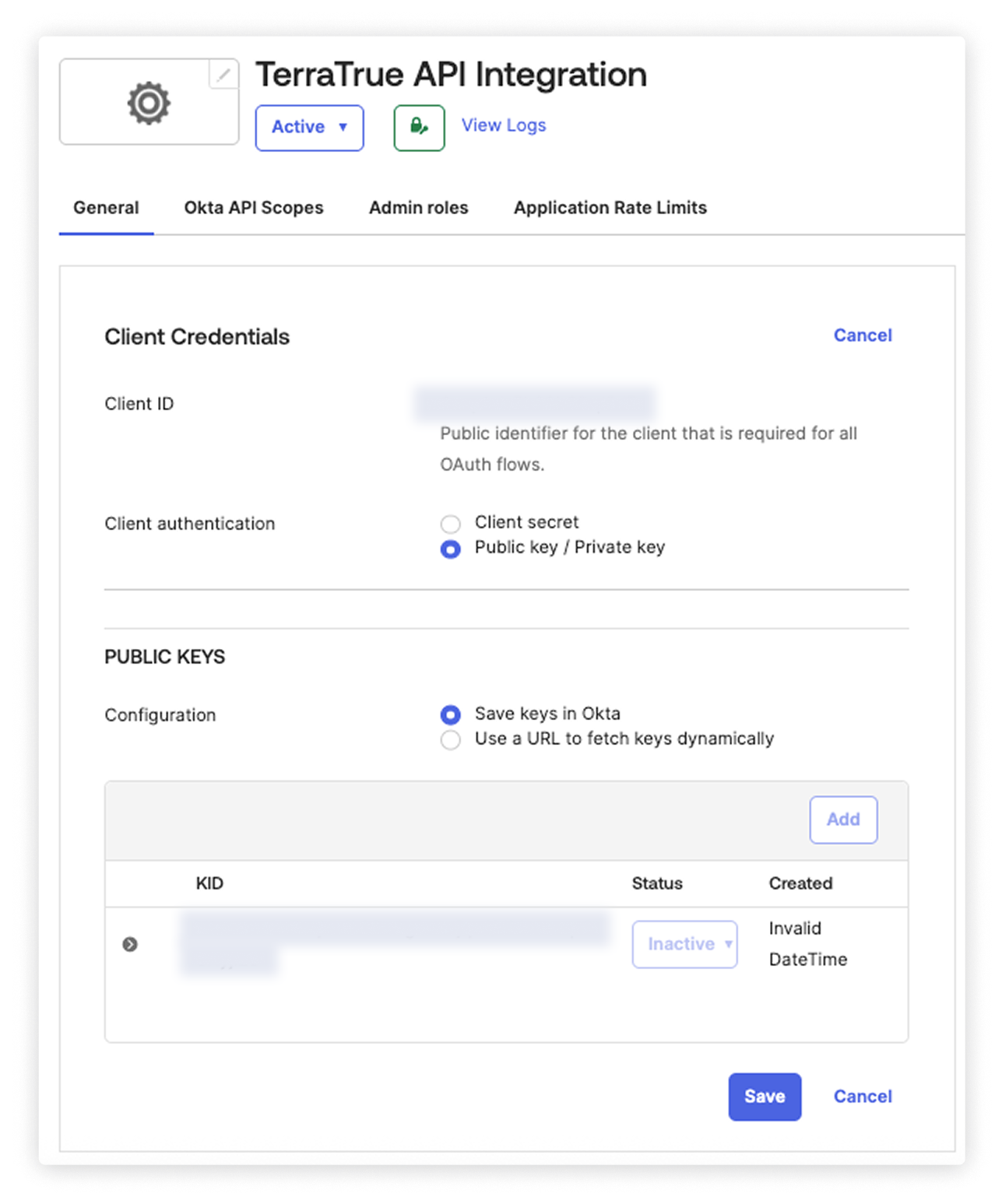This screenshot has width=1002, height=1204.
Task: Select Client secret authentication
Action: coord(450,524)
